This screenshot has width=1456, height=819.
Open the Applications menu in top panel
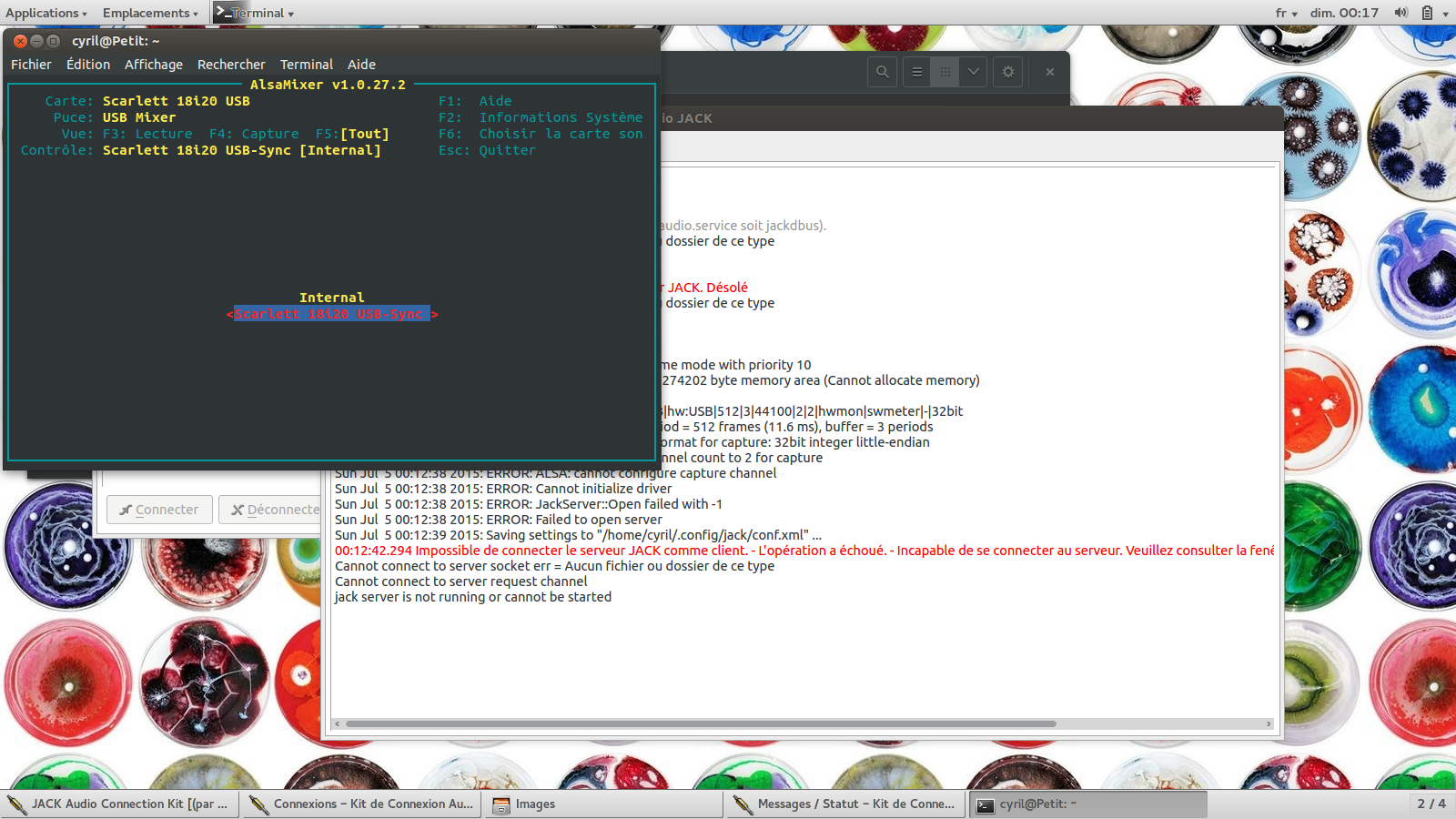(x=45, y=13)
